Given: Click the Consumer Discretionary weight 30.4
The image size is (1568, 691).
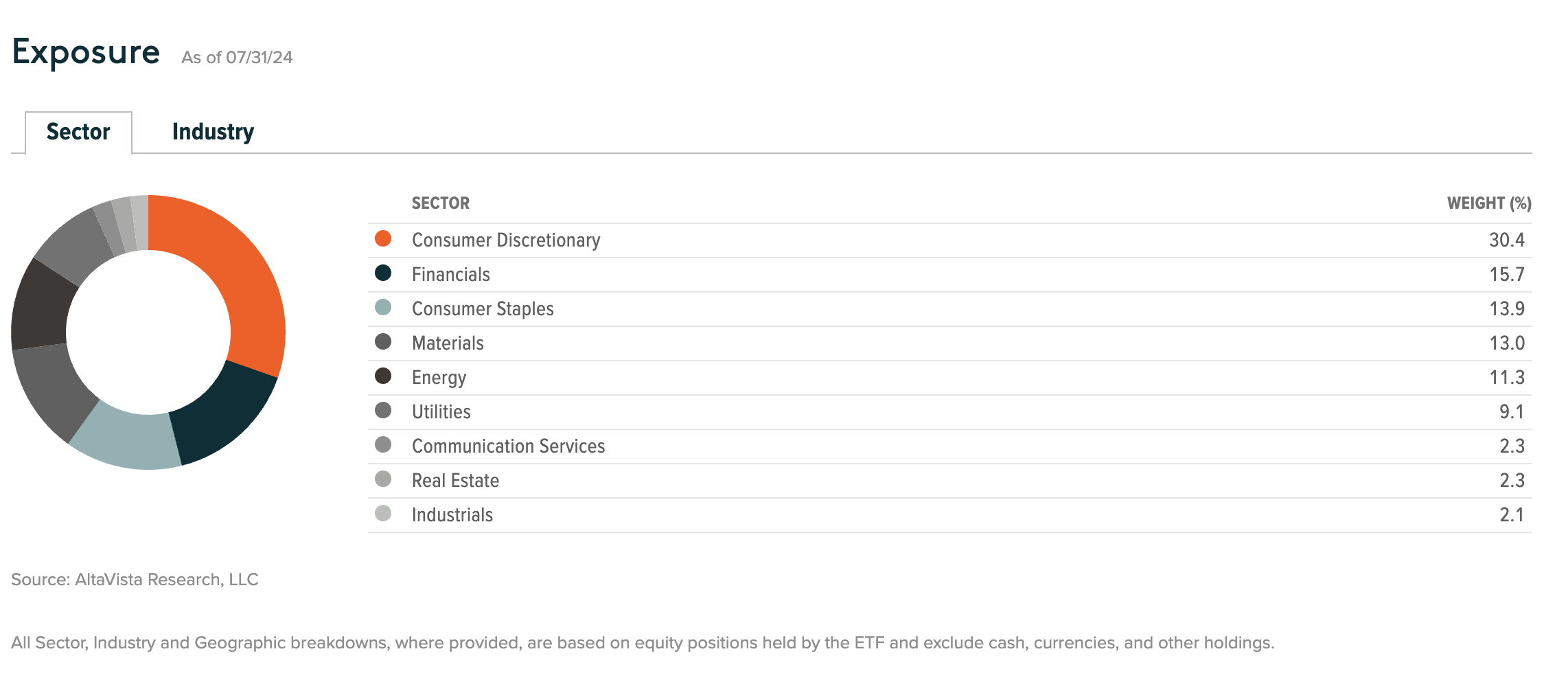Looking at the screenshot, I should click(x=1506, y=240).
